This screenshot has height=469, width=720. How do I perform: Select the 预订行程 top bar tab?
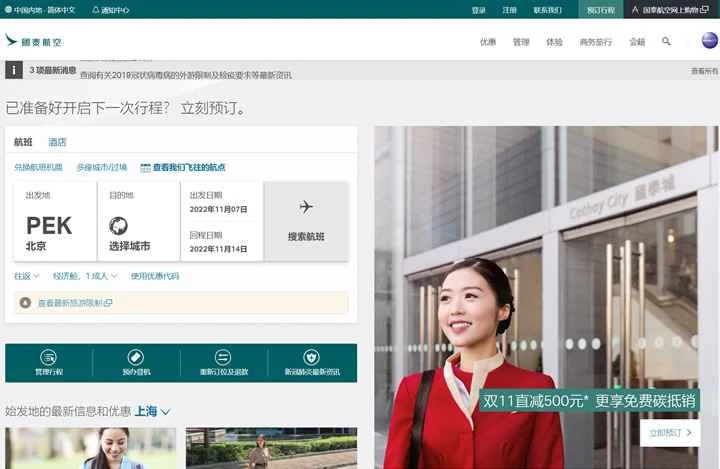[601, 10]
